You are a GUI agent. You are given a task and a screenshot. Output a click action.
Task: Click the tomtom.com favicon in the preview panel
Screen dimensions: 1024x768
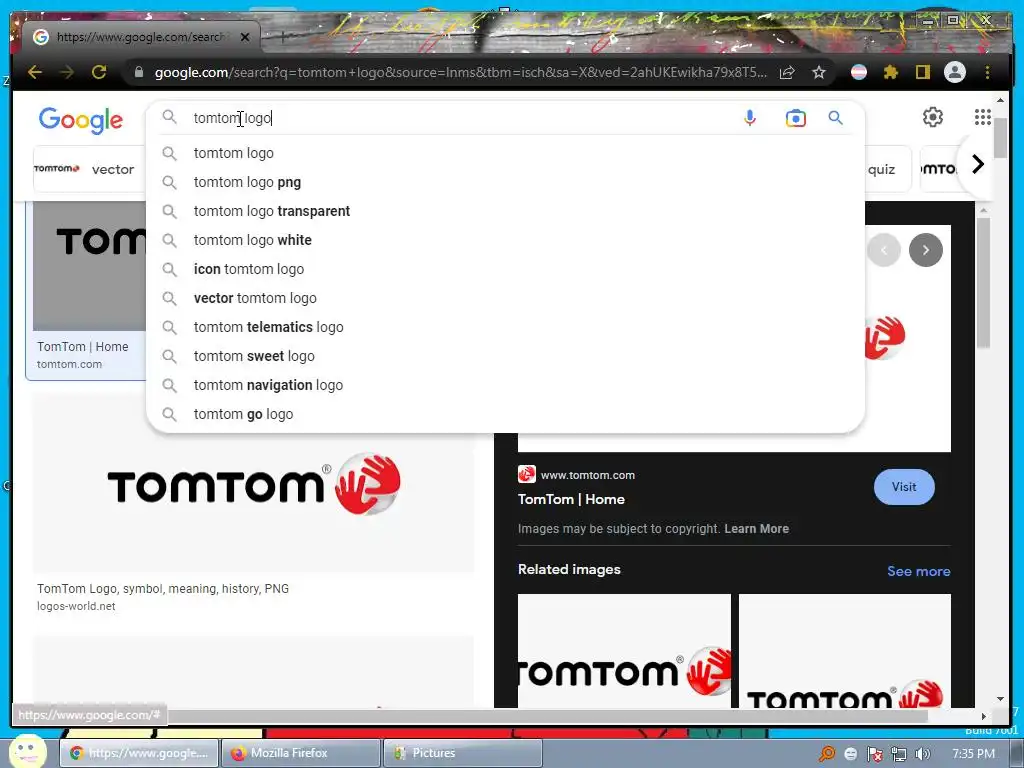pyautogui.click(x=526, y=474)
